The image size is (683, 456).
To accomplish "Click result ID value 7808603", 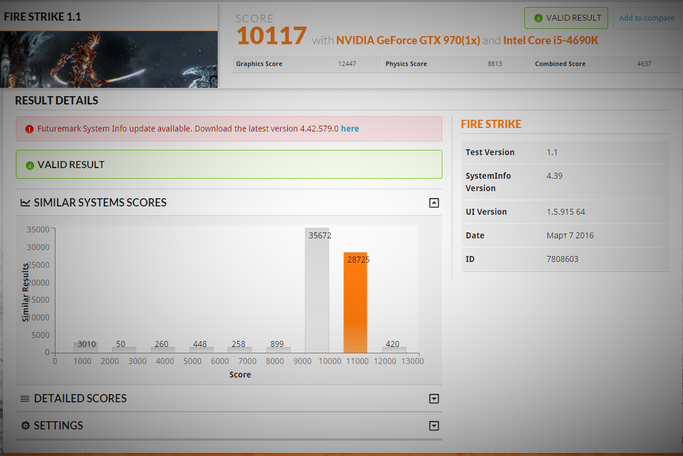I will click(x=562, y=259).
